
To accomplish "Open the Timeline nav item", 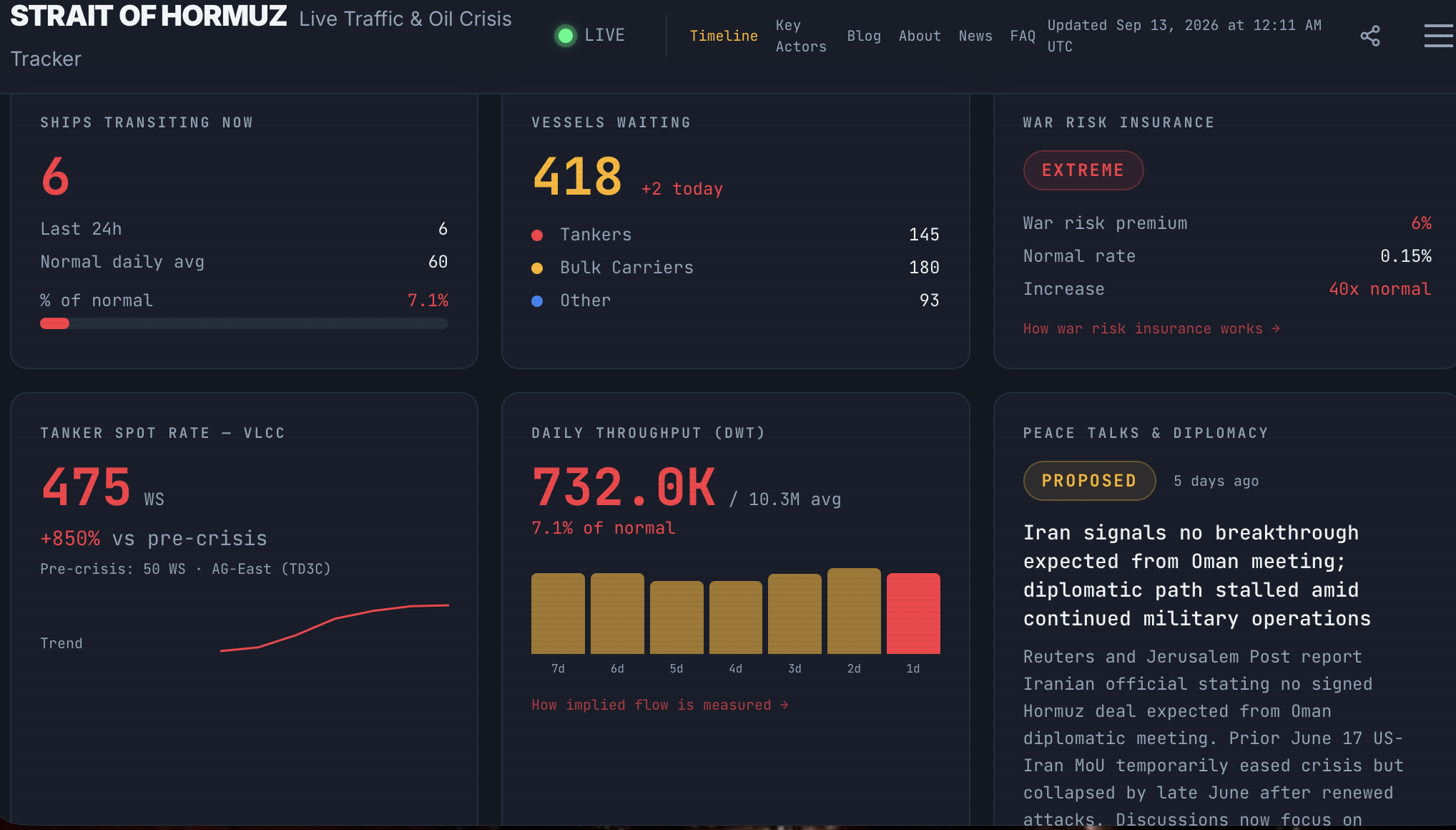I will click(x=724, y=36).
